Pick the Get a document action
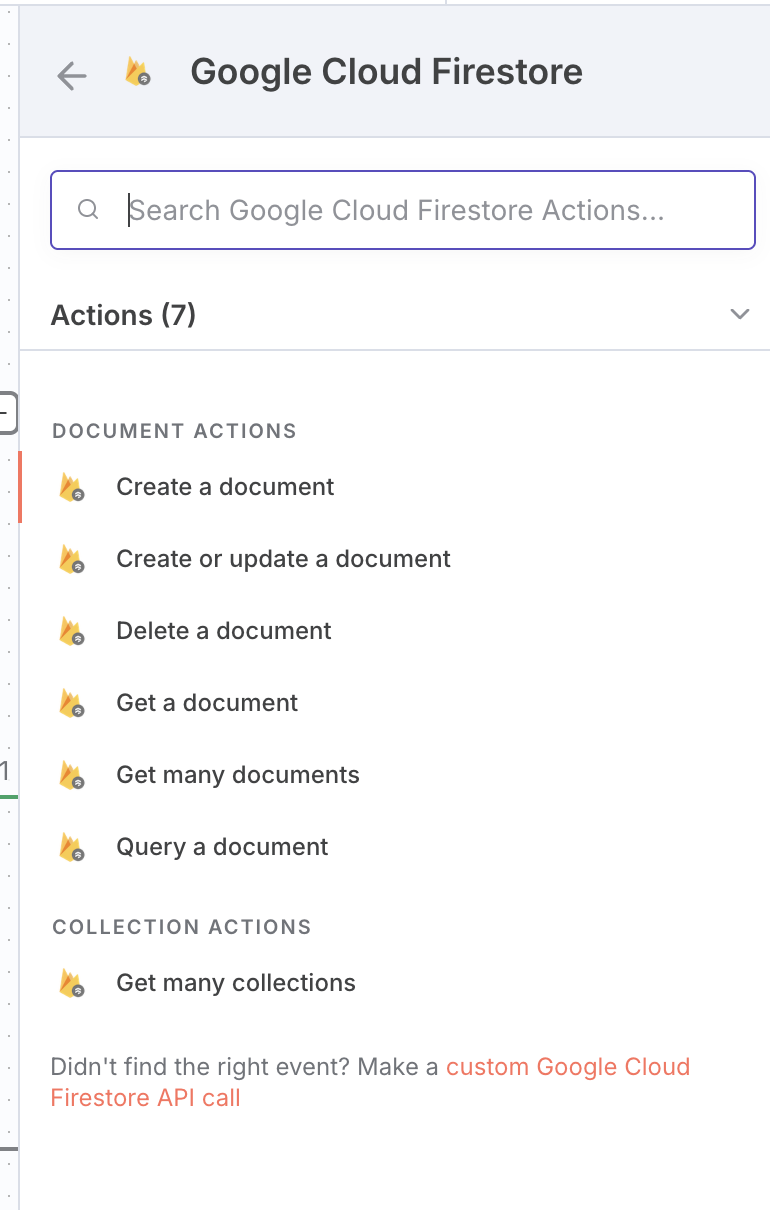 207,703
